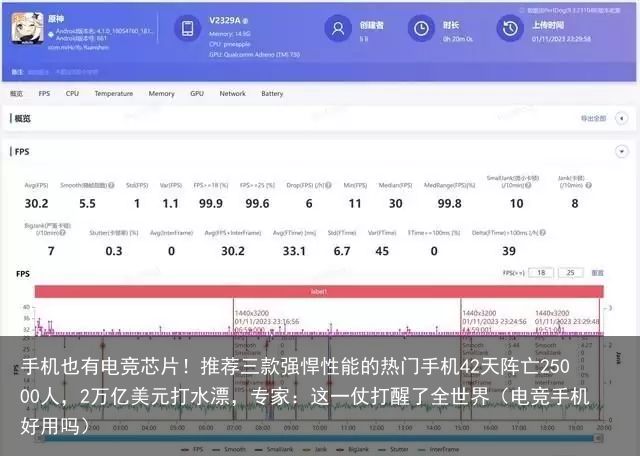Collapse the FPS section via dropdown arrow

622,152
